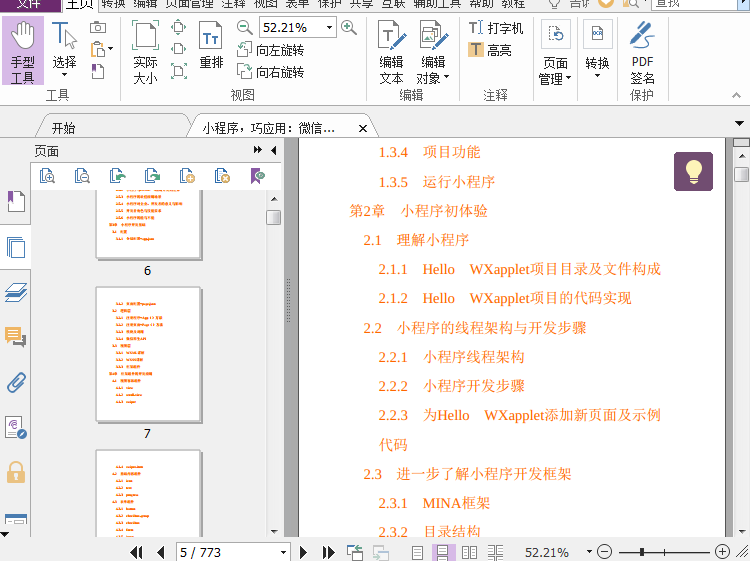
Task: Collapse the Pages panel with left arrow
Action: [274, 150]
